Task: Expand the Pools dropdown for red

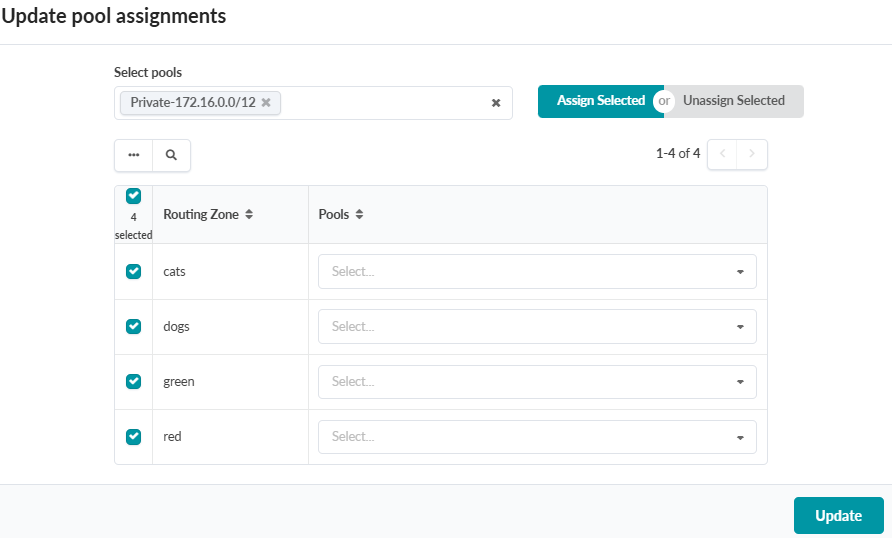Action: coord(537,436)
